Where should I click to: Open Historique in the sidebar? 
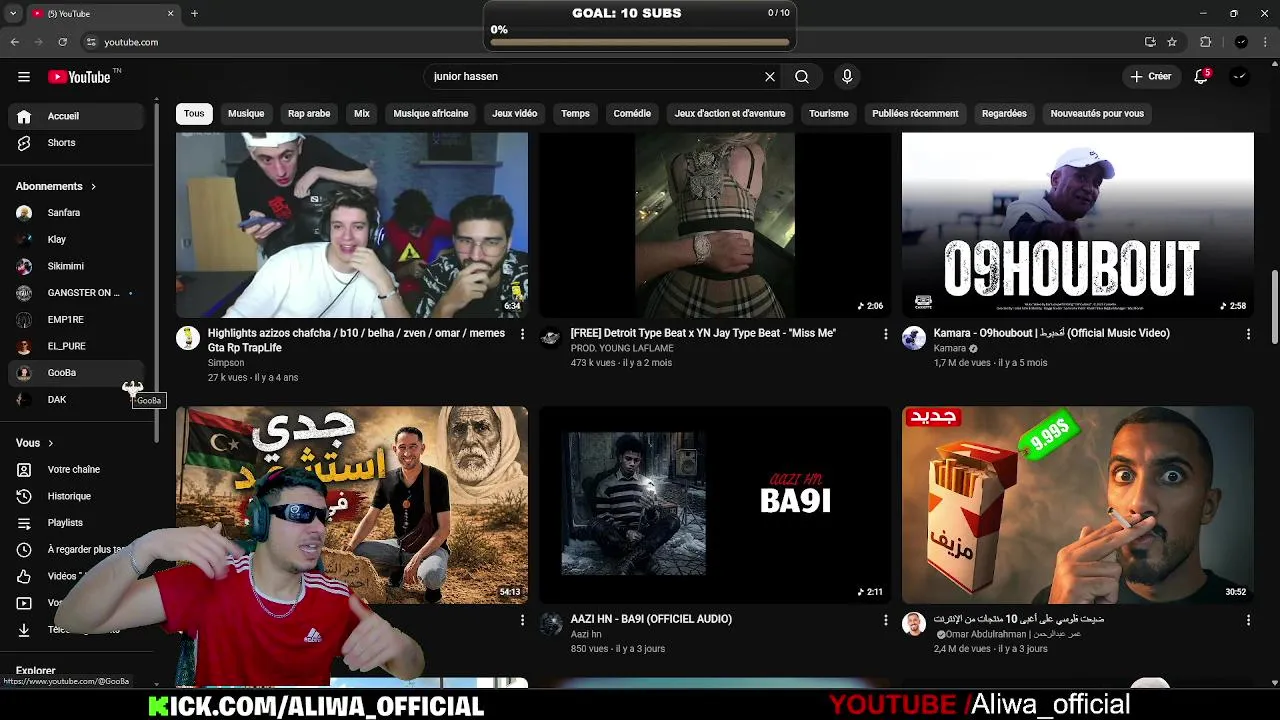(x=76, y=496)
